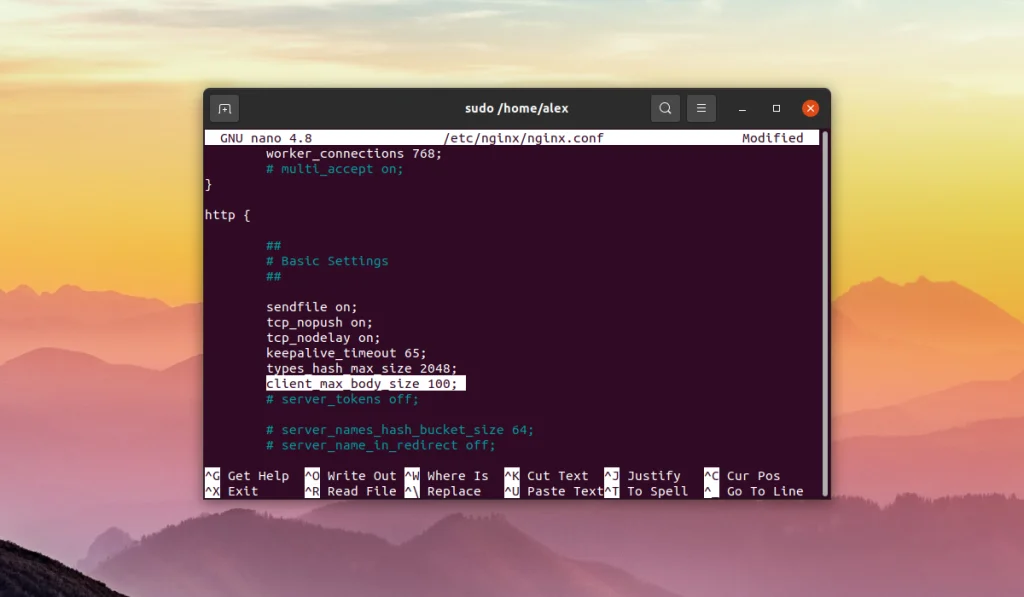Click the 'sendfile on;' config line
The width and height of the screenshot is (1024, 597).
point(311,307)
